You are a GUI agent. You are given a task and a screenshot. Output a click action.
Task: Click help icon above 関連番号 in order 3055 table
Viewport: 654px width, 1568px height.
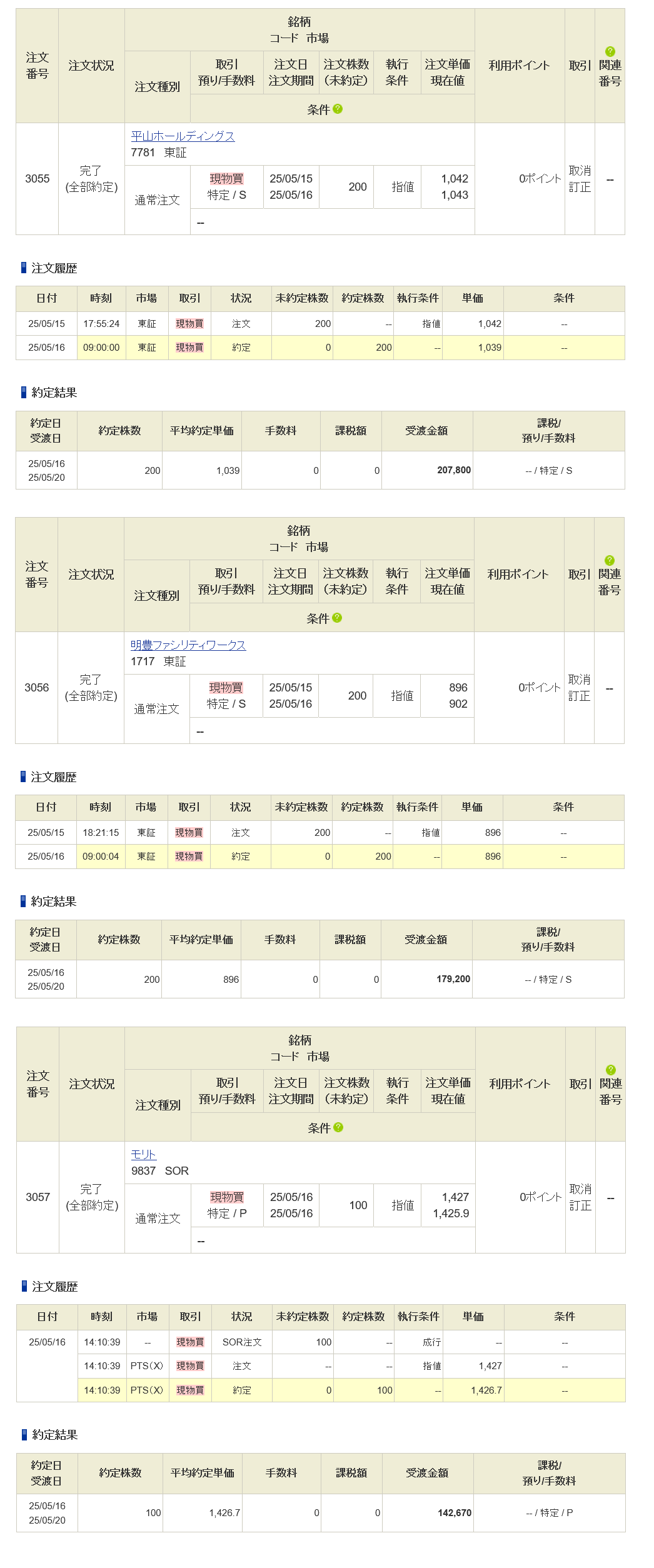click(610, 52)
